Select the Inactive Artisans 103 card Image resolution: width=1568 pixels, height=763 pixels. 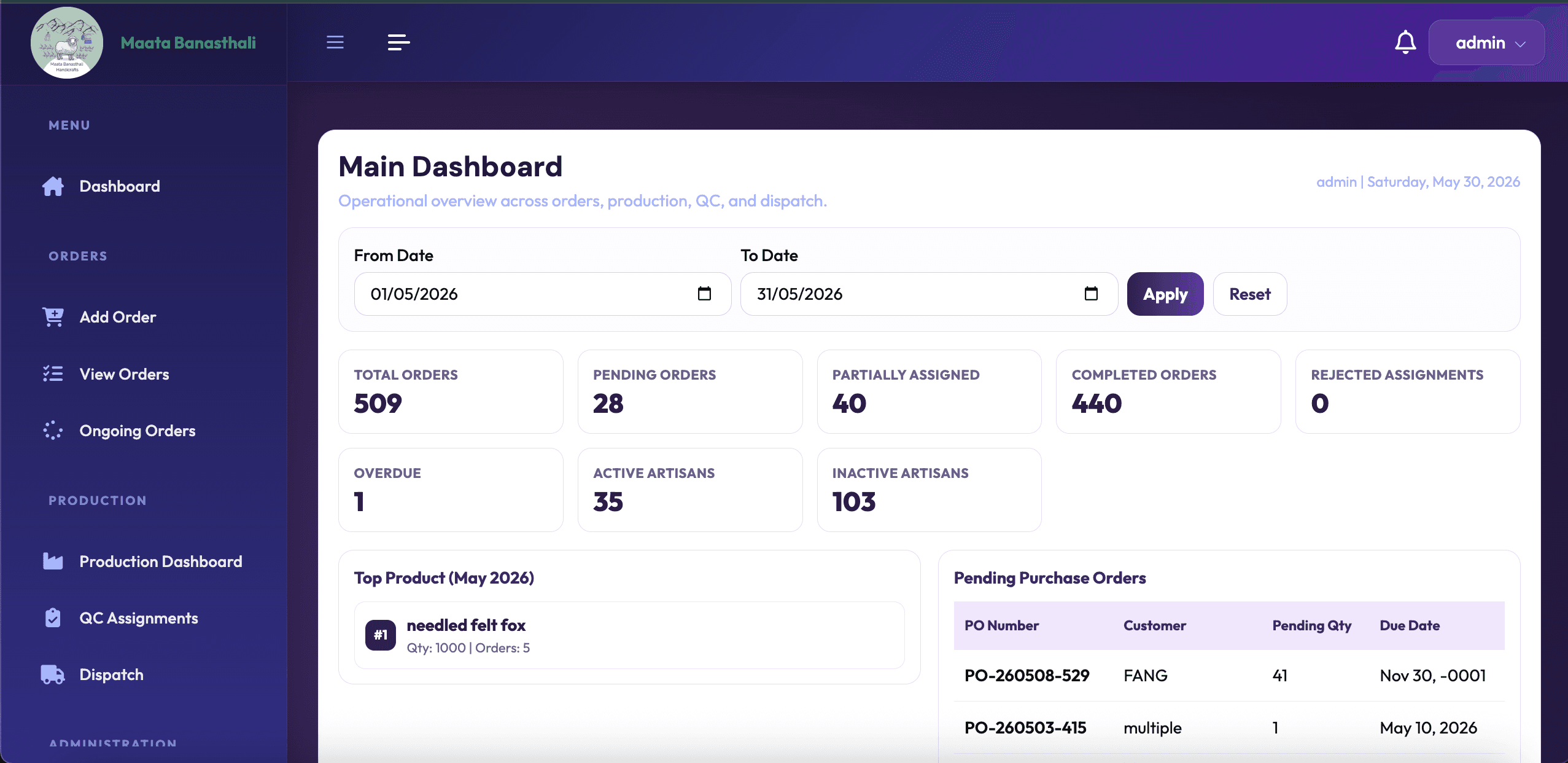(x=930, y=490)
